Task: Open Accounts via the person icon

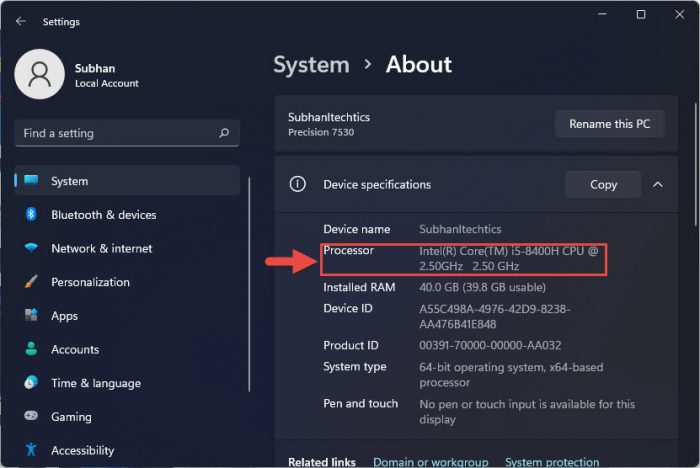Action: [31, 350]
